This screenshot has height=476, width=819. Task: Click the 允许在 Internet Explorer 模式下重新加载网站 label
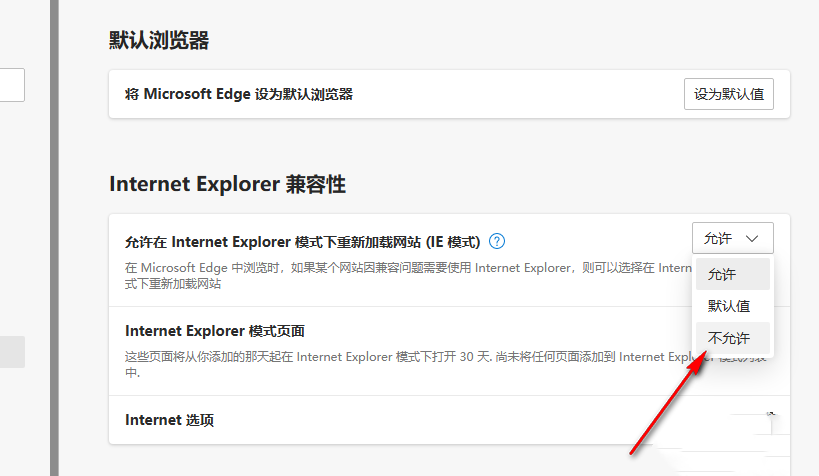point(302,242)
